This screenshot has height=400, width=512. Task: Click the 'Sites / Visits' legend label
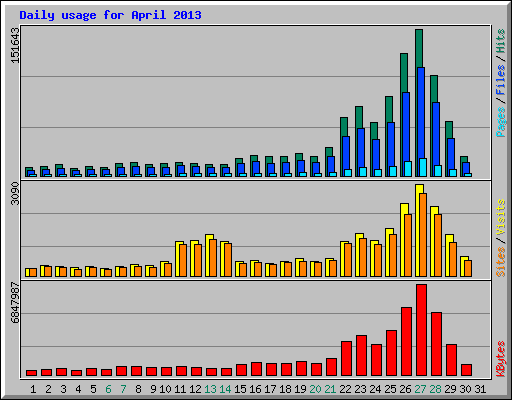(x=501, y=238)
